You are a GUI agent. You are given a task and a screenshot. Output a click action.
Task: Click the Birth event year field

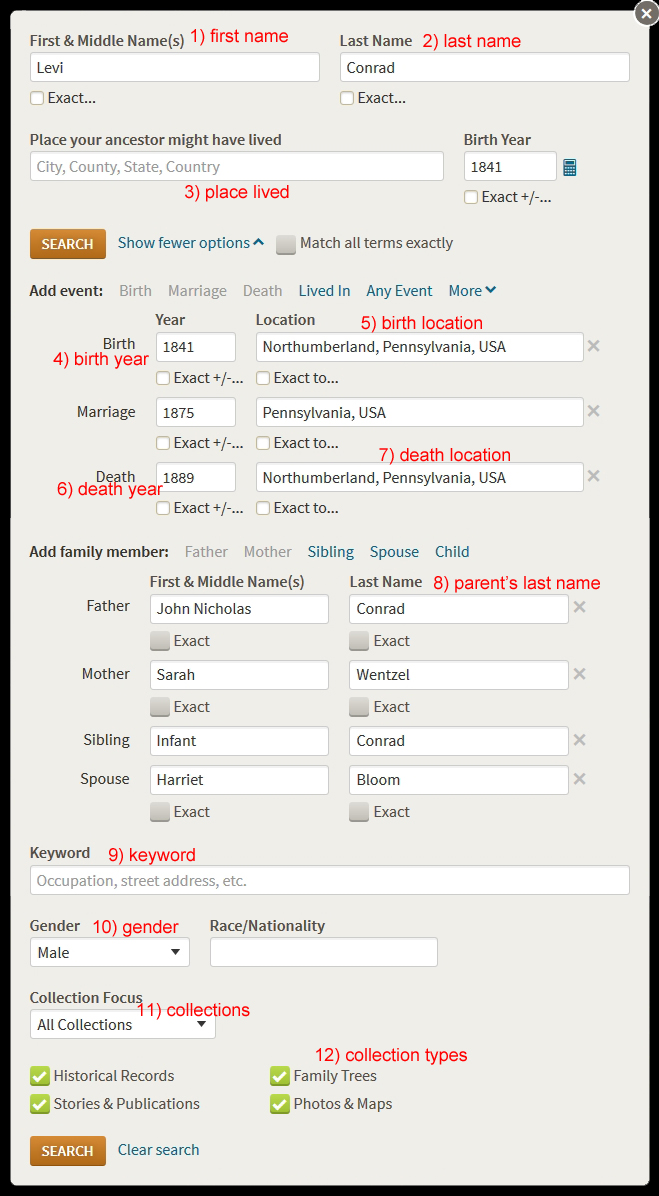tap(196, 347)
